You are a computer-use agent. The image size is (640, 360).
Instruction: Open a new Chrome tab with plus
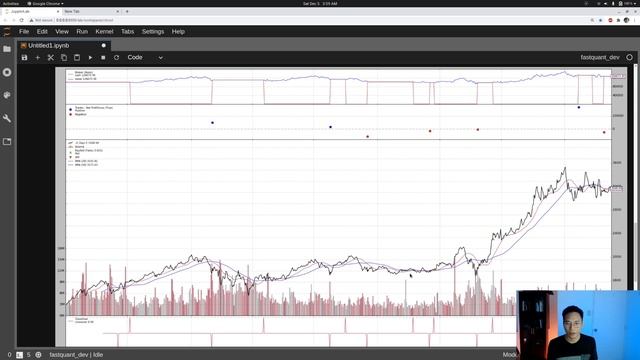(x=127, y=11)
